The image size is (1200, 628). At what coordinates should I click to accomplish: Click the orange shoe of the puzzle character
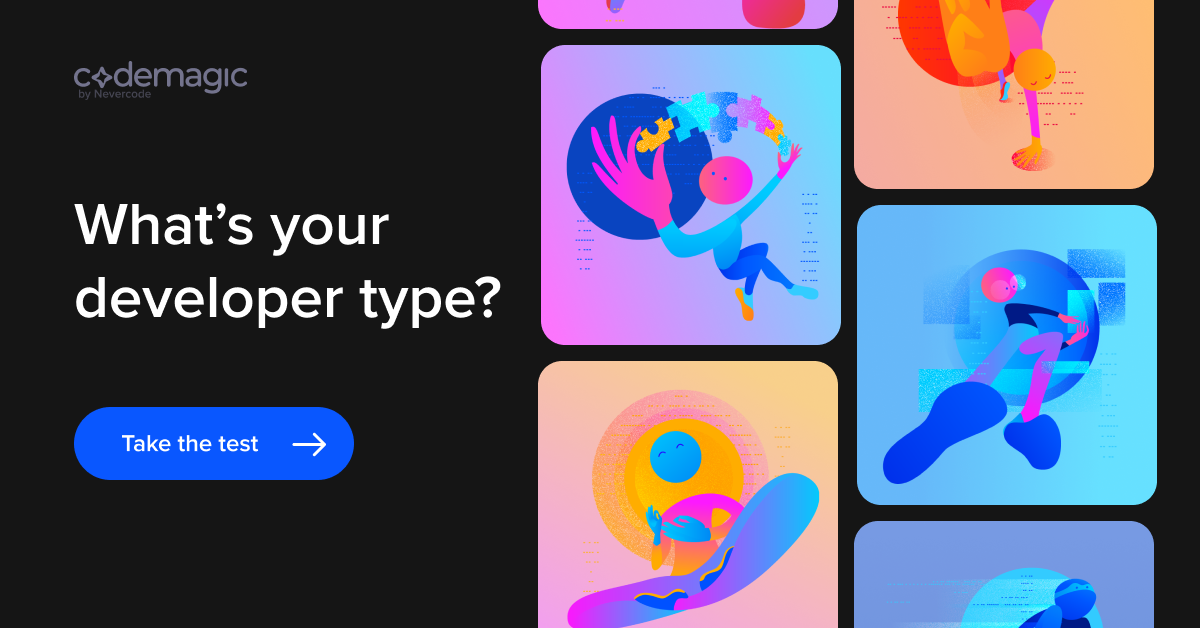[x=745, y=303]
